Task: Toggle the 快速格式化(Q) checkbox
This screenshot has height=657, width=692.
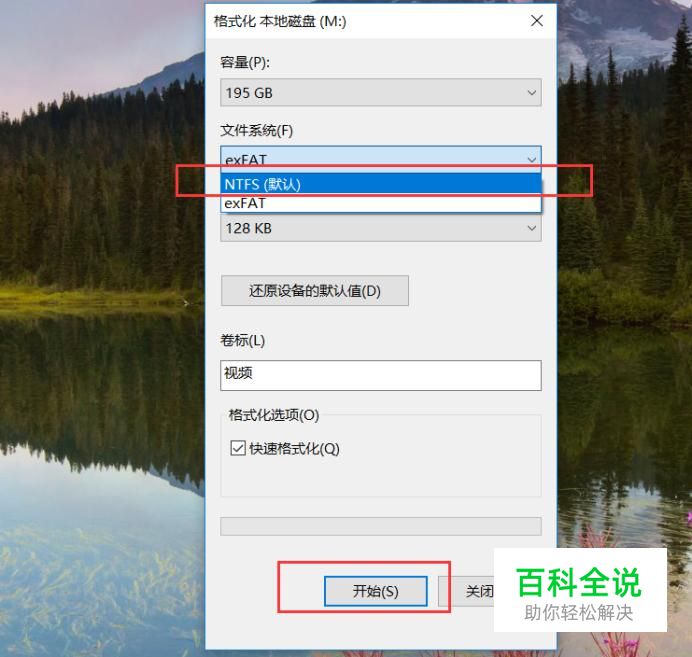Action: (238, 448)
